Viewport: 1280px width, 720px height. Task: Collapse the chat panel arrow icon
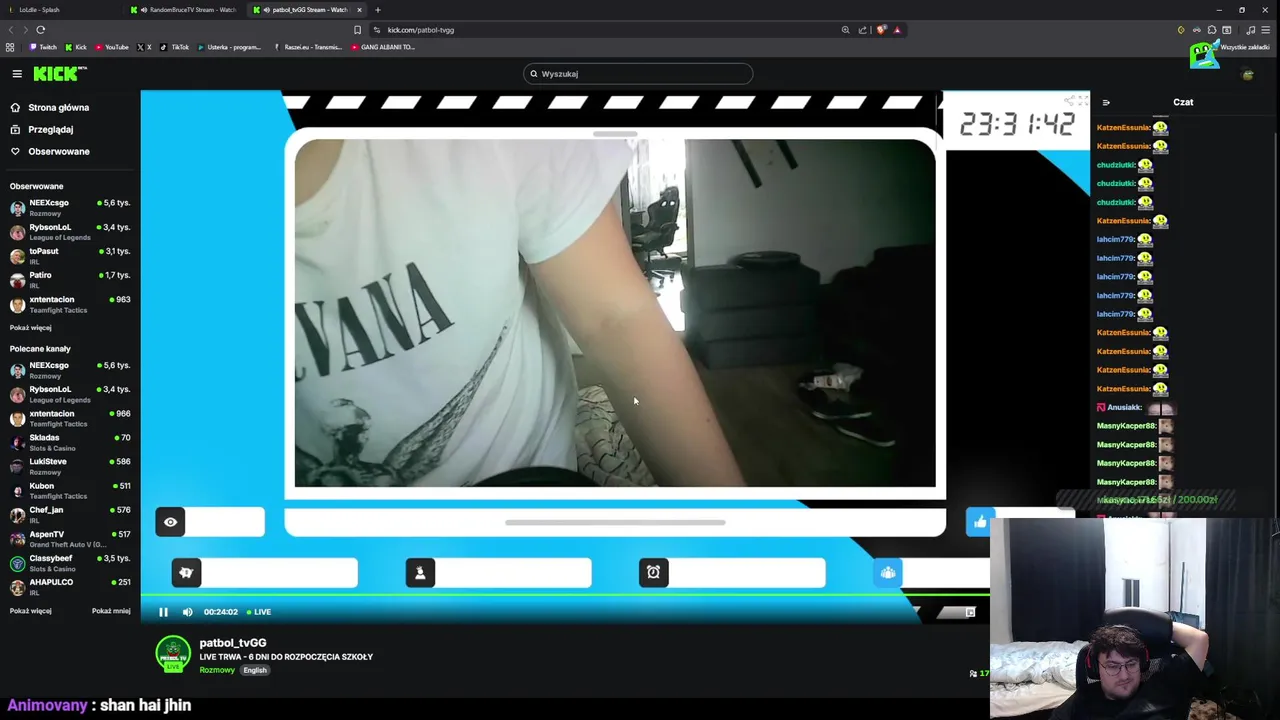click(1106, 102)
